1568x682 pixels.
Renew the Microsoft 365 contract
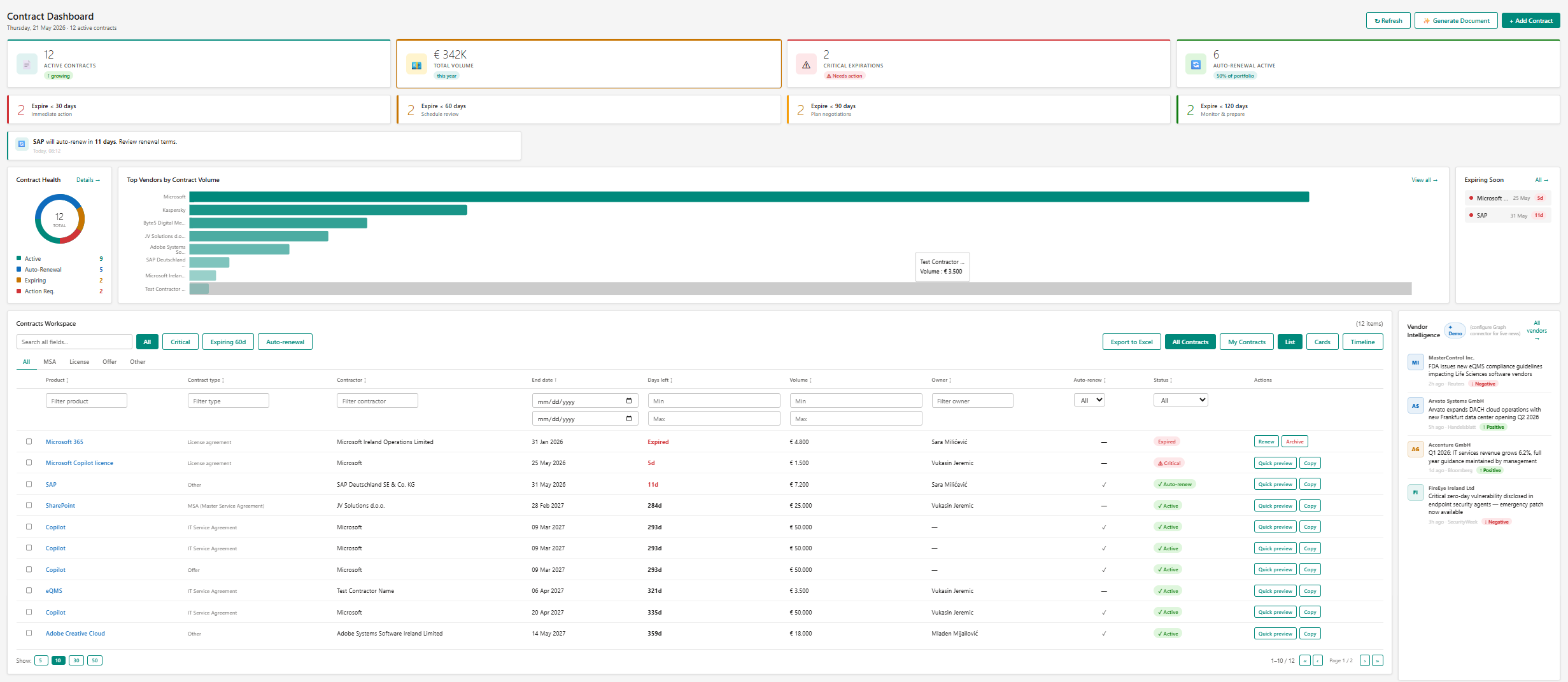click(x=1266, y=442)
